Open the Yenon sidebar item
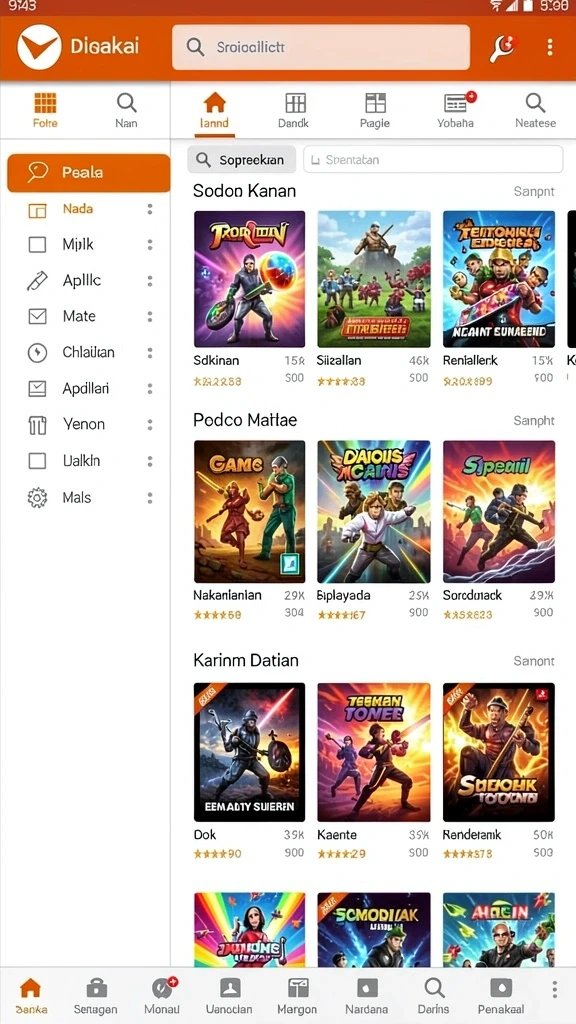This screenshot has width=576, height=1024. pos(84,424)
